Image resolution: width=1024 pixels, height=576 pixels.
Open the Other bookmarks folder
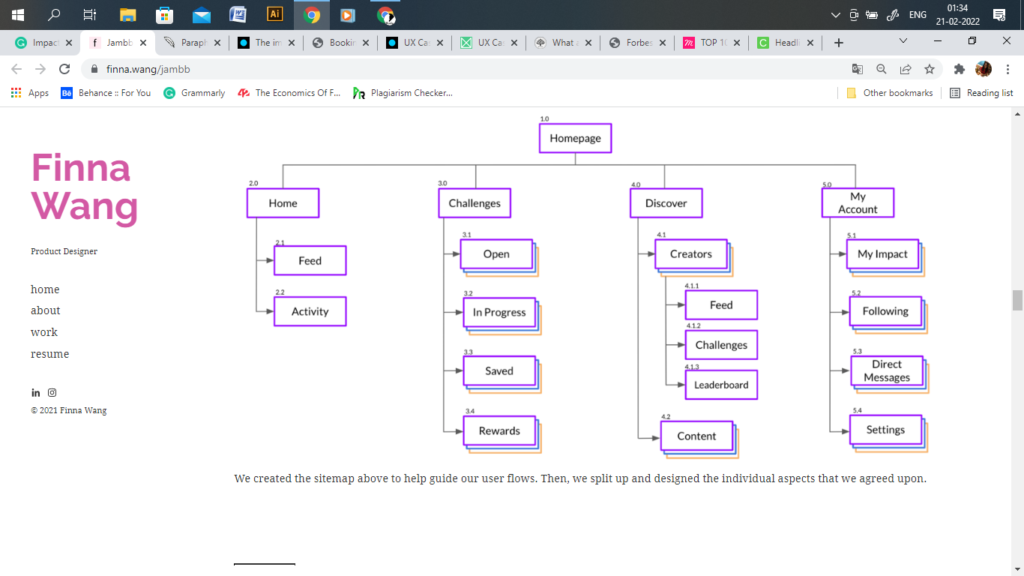point(889,93)
